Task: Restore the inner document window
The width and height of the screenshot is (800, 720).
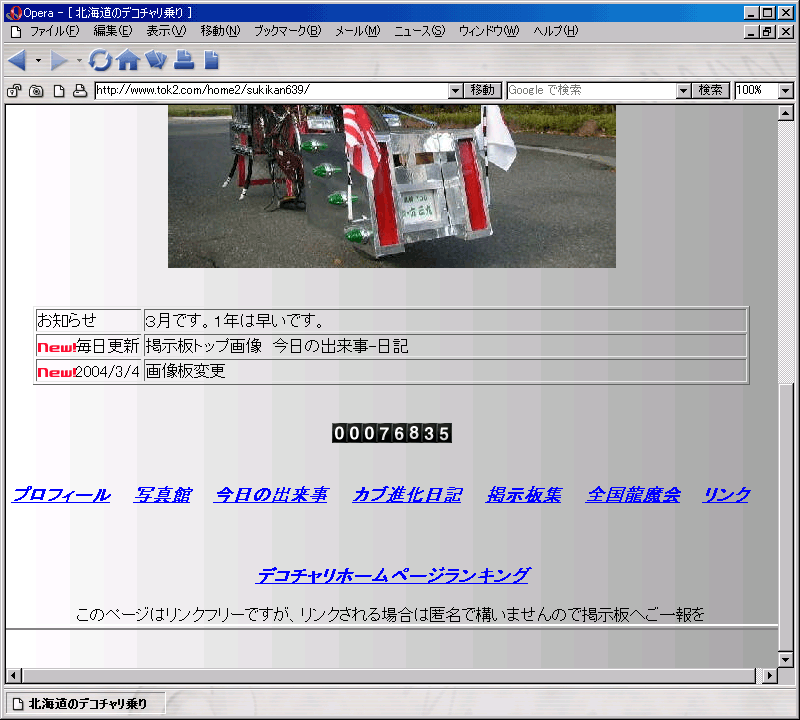Action: pyautogui.click(x=767, y=32)
